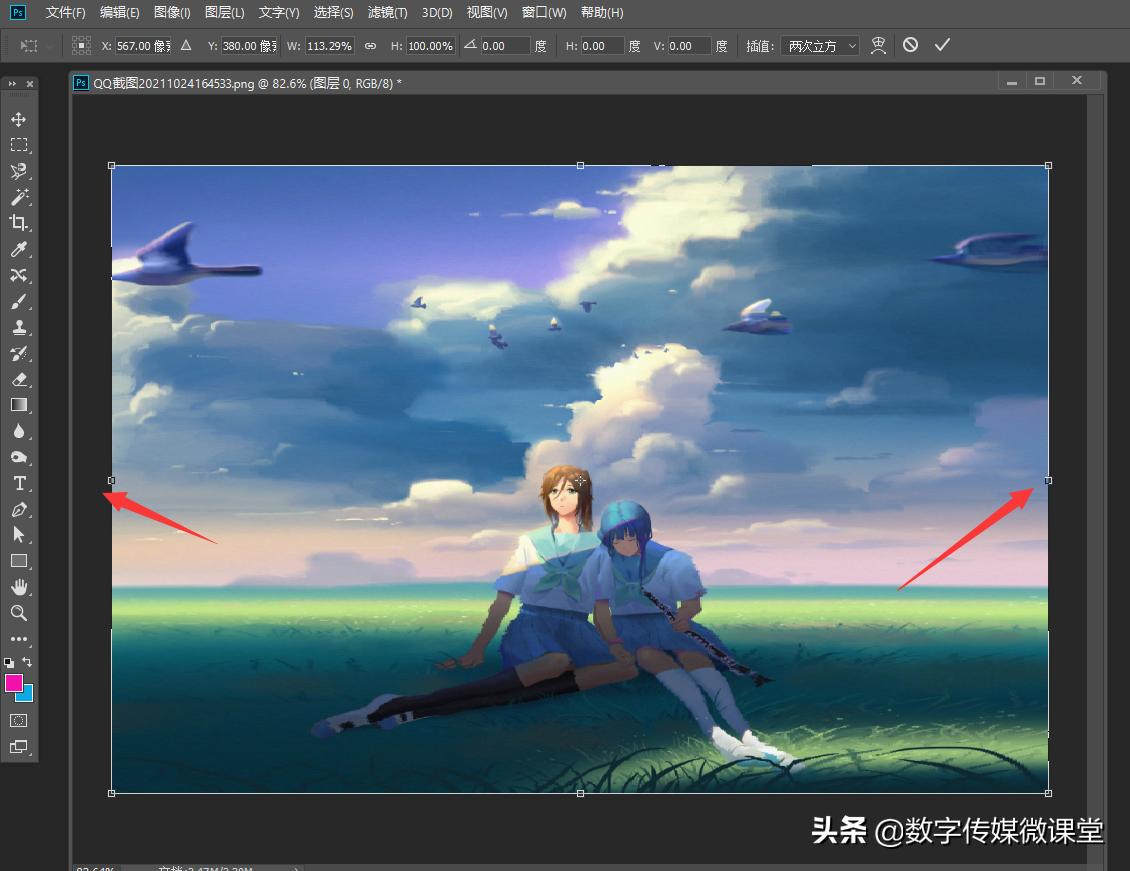1130x871 pixels.
Task: Toggle the maintain aspect ratio link
Action: (369, 45)
